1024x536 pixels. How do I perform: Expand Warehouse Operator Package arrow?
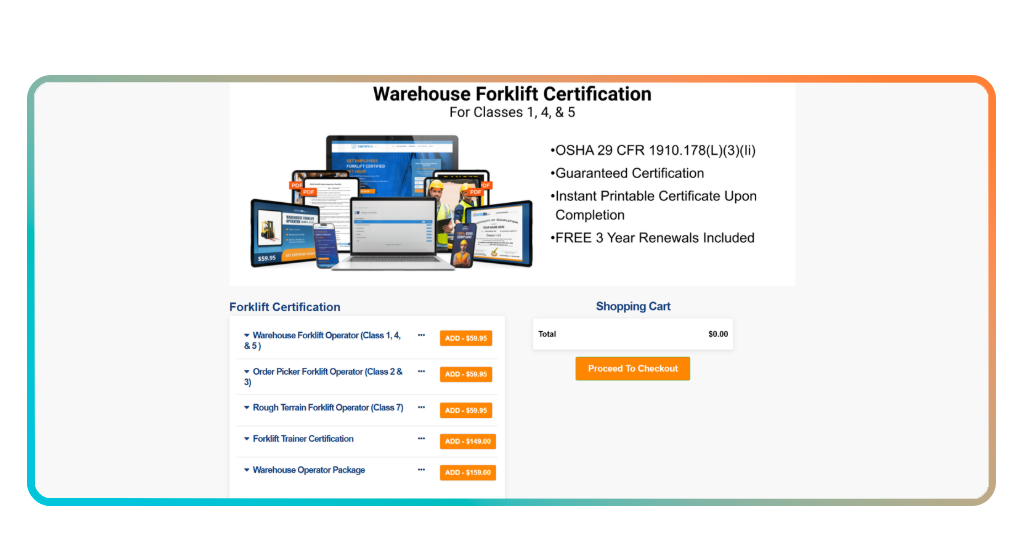(247, 469)
